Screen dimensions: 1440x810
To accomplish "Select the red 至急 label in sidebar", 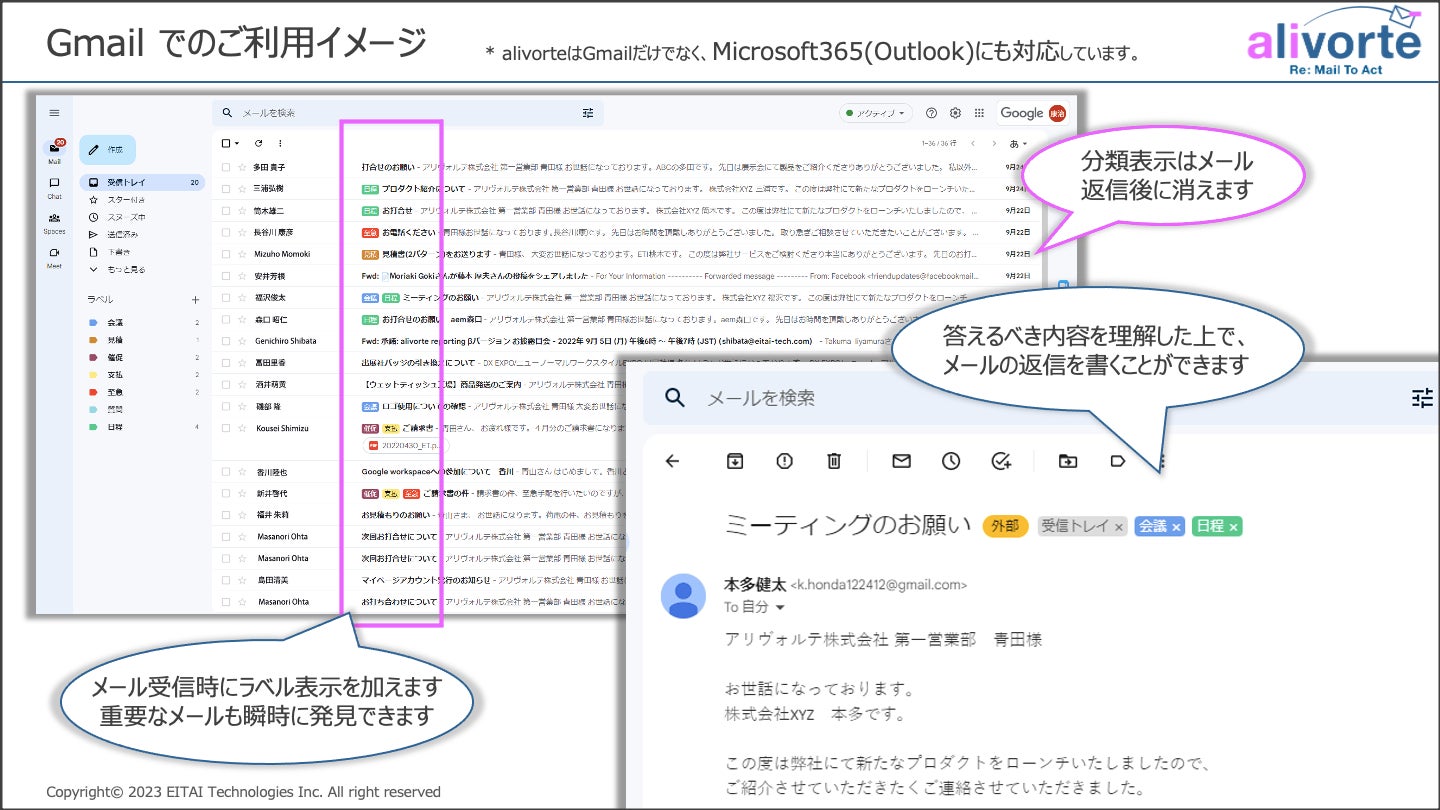I will (115, 392).
